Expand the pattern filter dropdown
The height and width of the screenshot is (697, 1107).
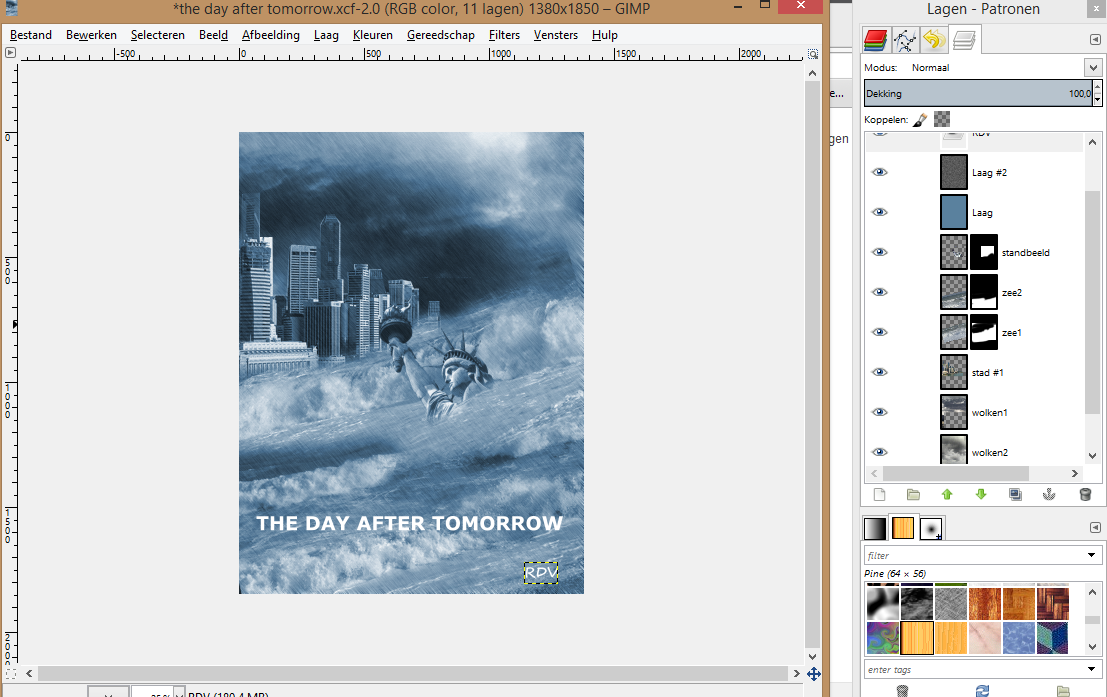click(x=1092, y=555)
